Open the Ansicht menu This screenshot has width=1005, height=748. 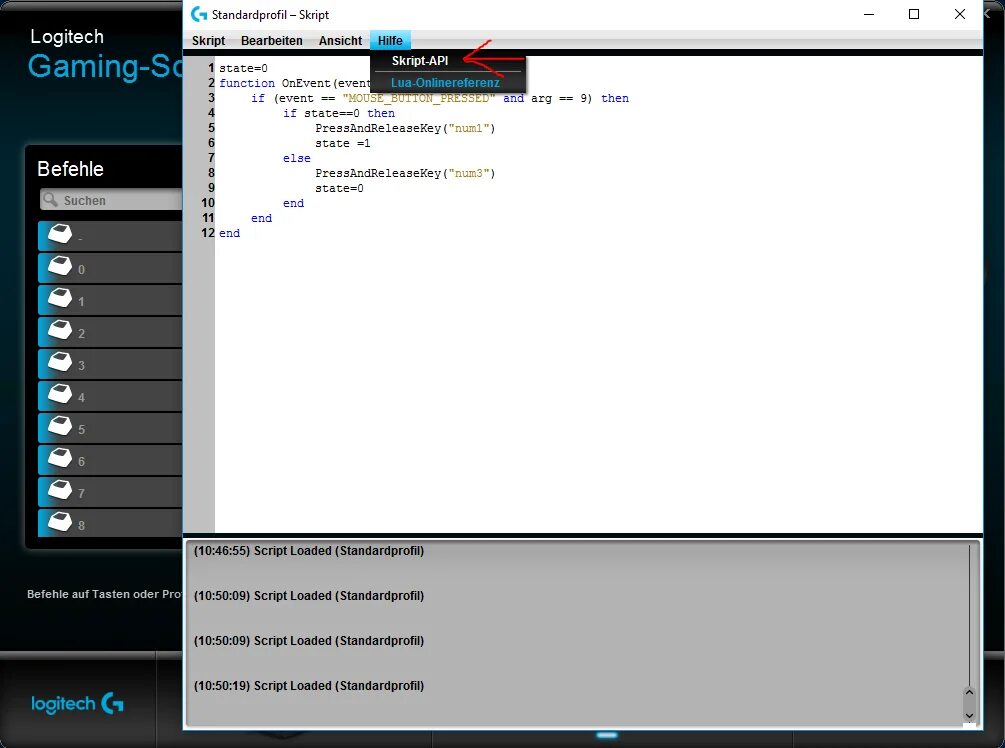[340, 40]
